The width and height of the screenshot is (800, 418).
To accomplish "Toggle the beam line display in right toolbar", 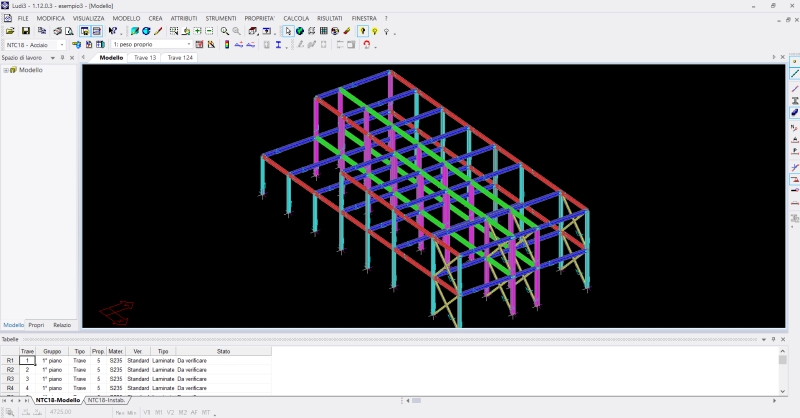I will point(795,74).
